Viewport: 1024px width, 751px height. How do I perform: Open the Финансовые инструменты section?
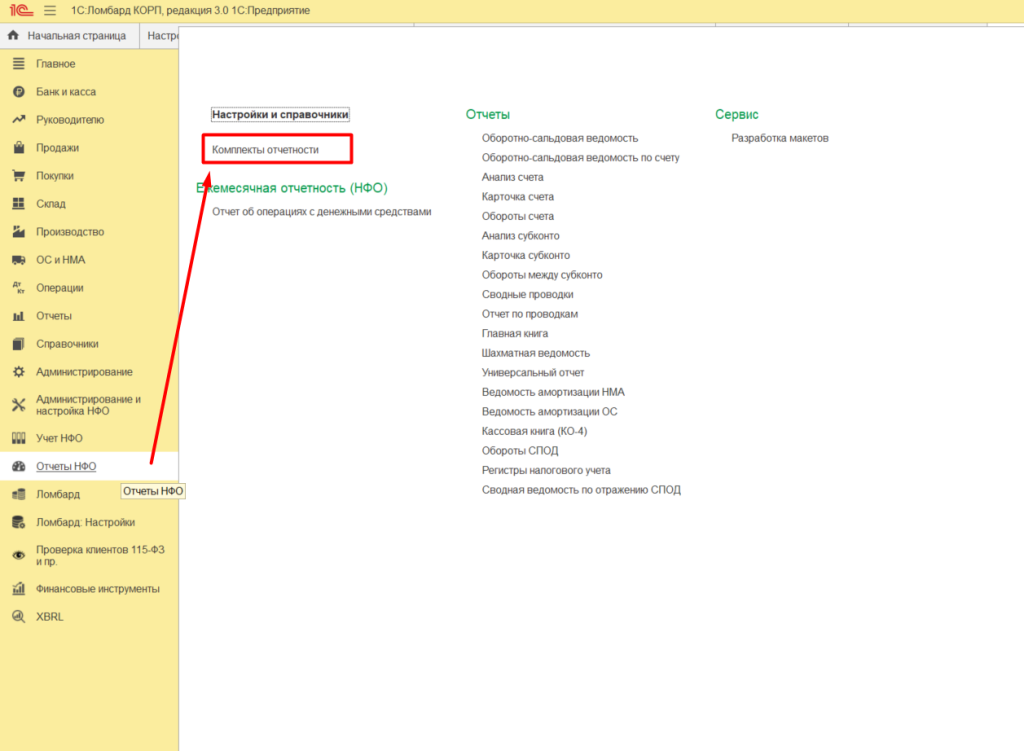point(97,589)
